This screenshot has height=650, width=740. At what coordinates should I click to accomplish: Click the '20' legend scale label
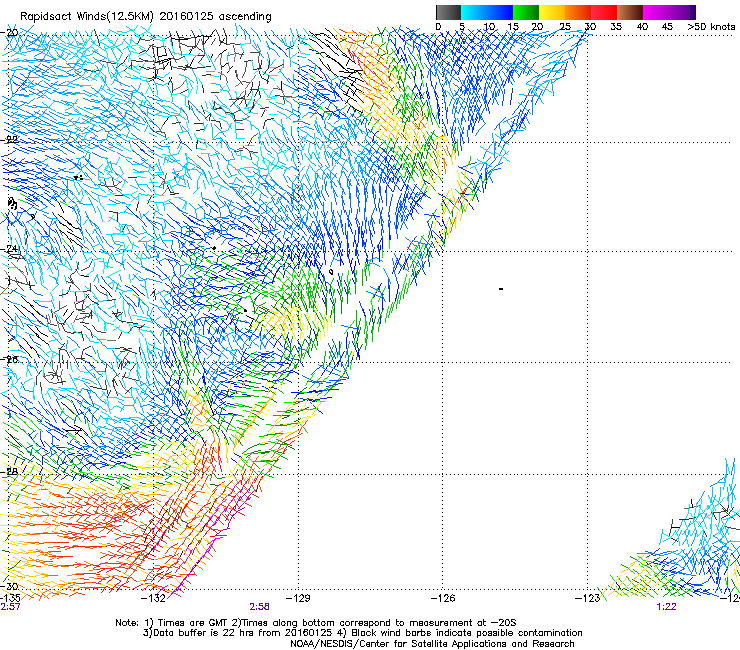click(537, 27)
